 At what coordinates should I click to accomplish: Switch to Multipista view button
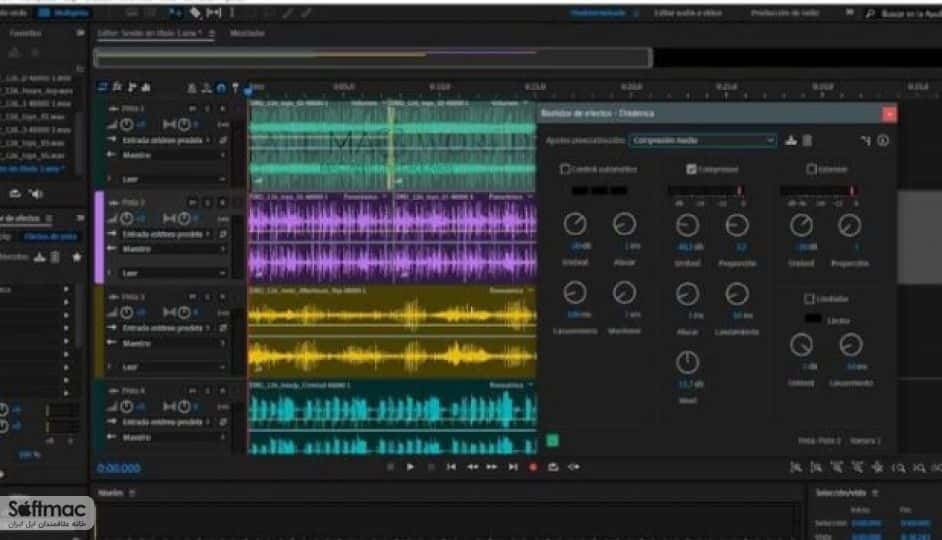coord(63,12)
